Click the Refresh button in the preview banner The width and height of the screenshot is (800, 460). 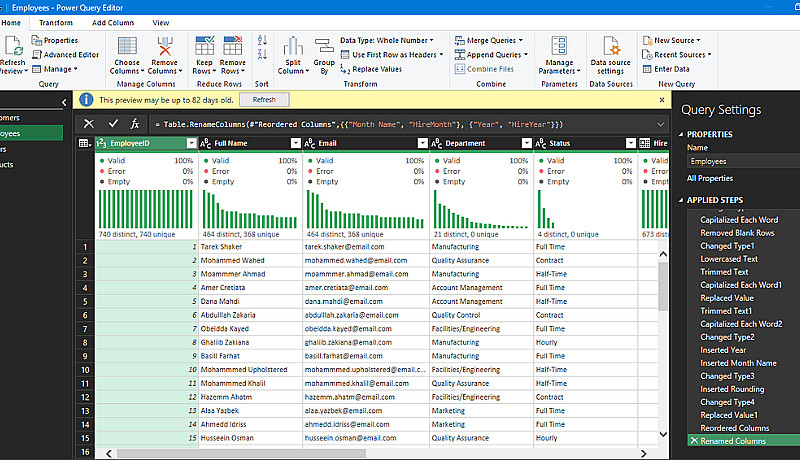tap(264, 100)
